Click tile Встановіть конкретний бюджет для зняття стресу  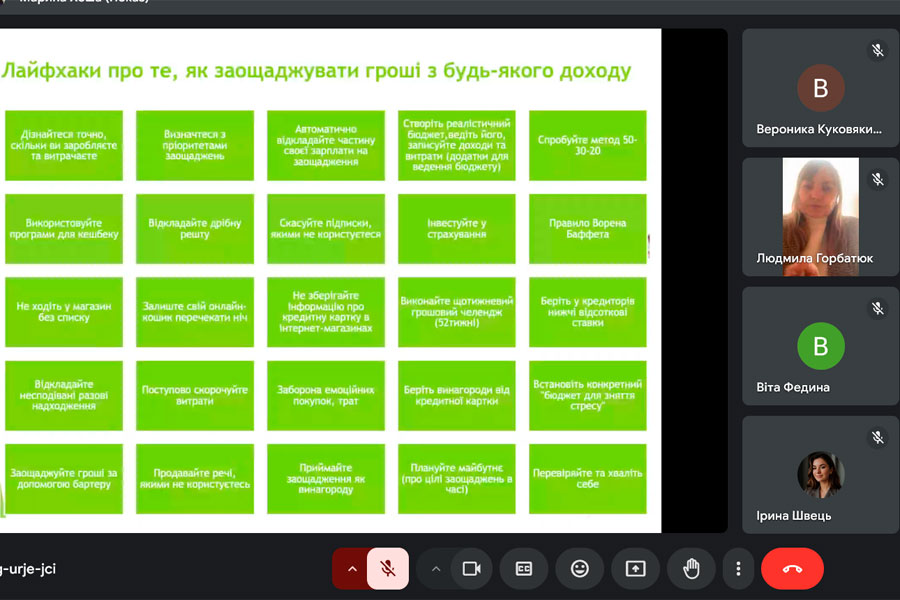587,395
